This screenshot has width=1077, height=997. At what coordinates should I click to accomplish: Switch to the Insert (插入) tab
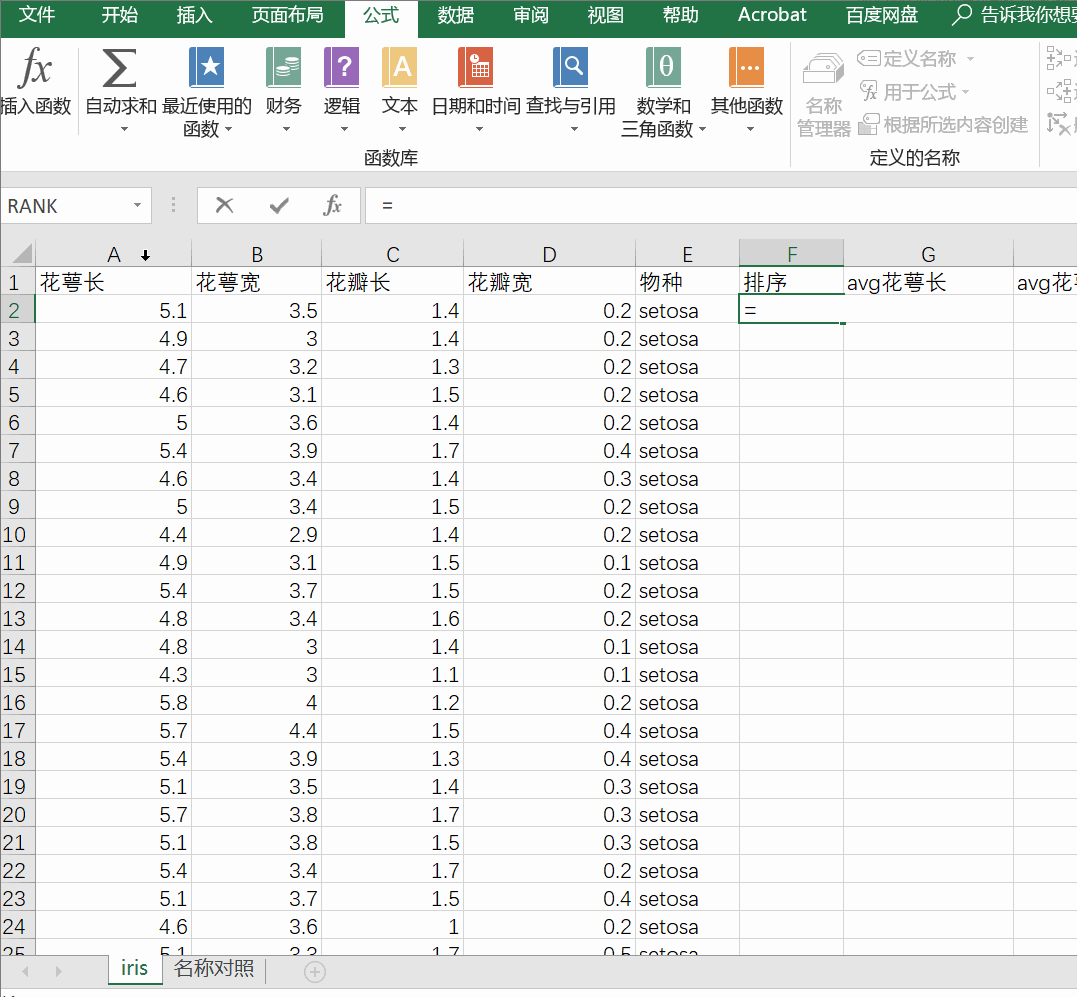point(194,15)
